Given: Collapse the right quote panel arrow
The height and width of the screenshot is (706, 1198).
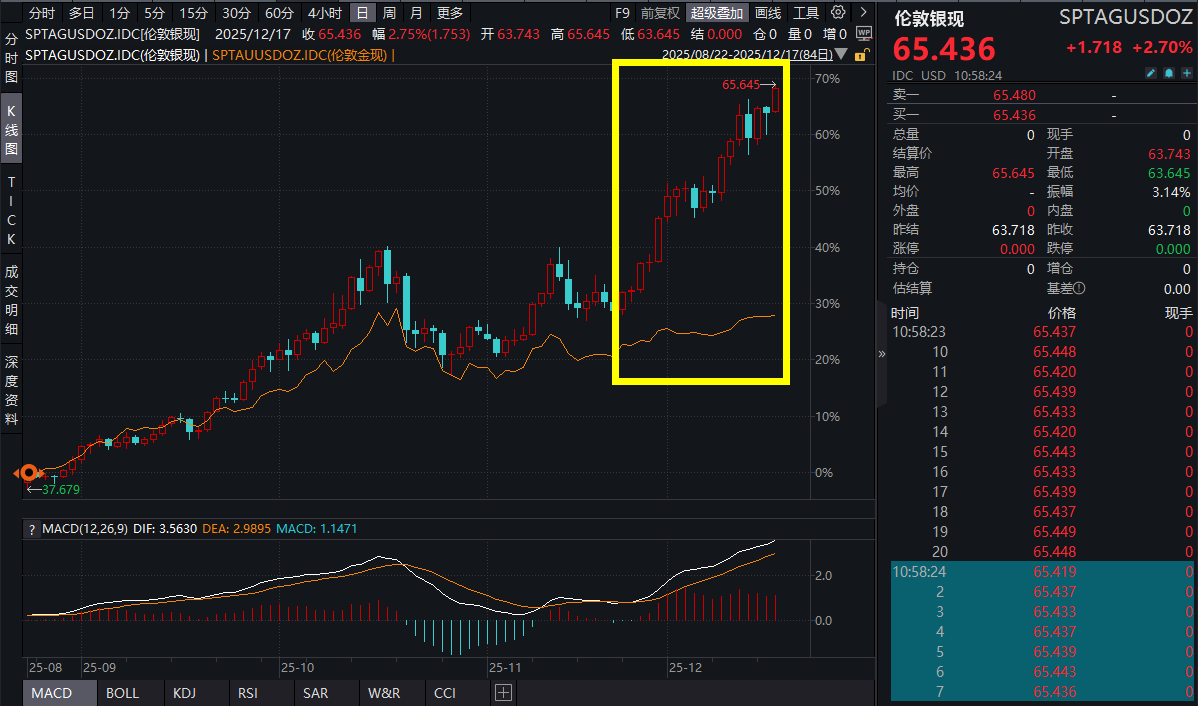Looking at the screenshot, I should click(x=882, y=353).
